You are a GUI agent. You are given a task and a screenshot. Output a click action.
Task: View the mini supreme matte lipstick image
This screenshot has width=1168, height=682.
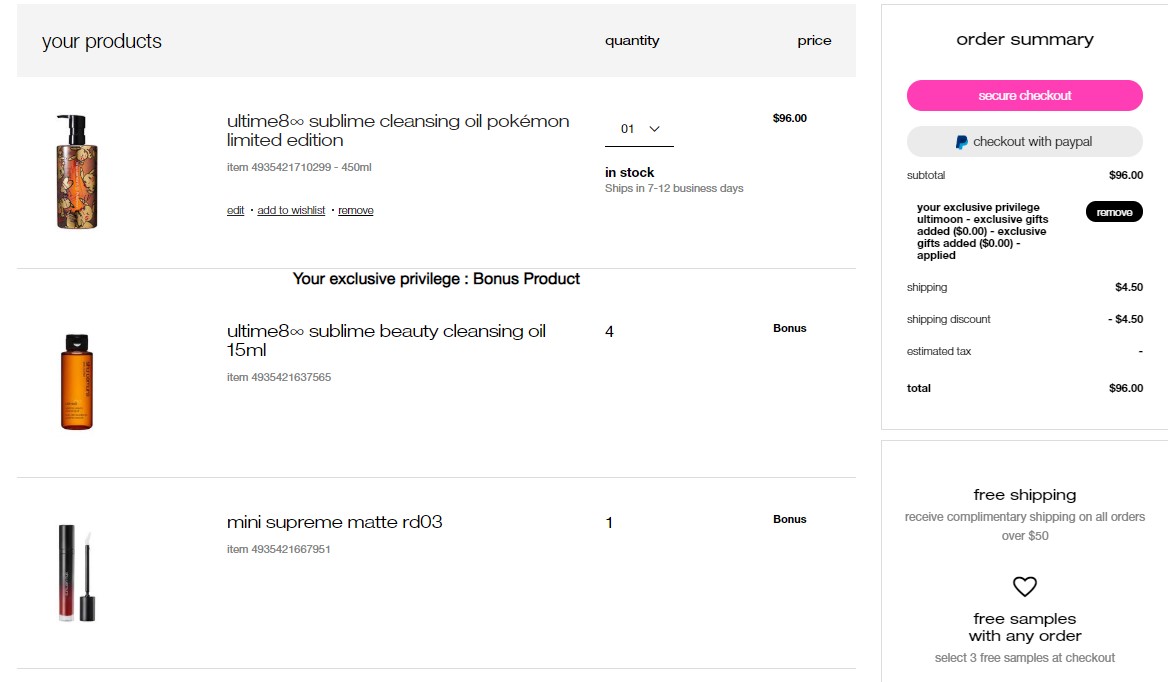pyautogui.click(x=77, y=573)
